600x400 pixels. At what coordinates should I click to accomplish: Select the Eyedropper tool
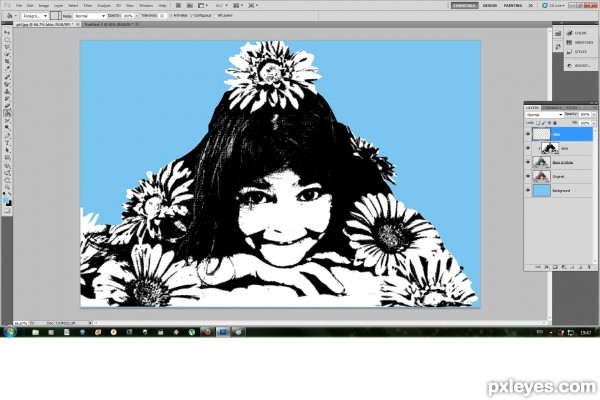click(7, 69)
